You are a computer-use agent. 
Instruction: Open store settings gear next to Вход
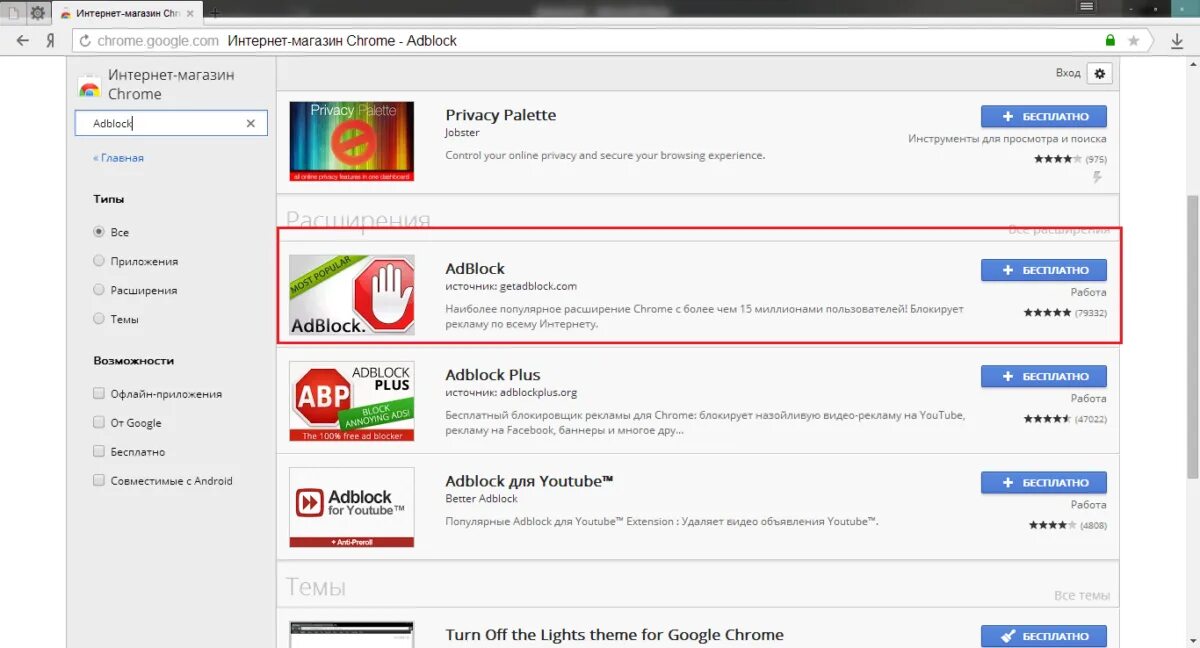[x=1100, y=73]
